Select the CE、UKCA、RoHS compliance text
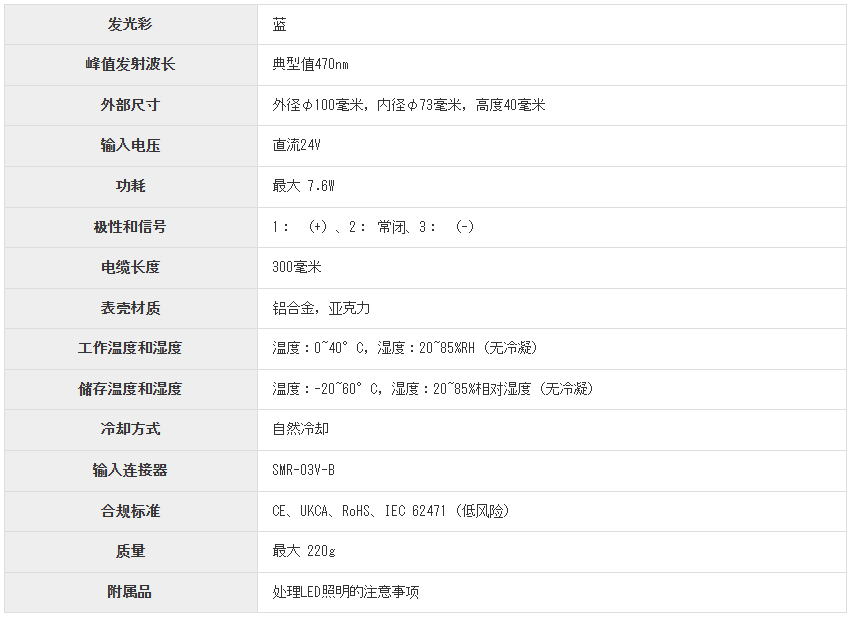861x623 pixels. click(x=391, y=511)
